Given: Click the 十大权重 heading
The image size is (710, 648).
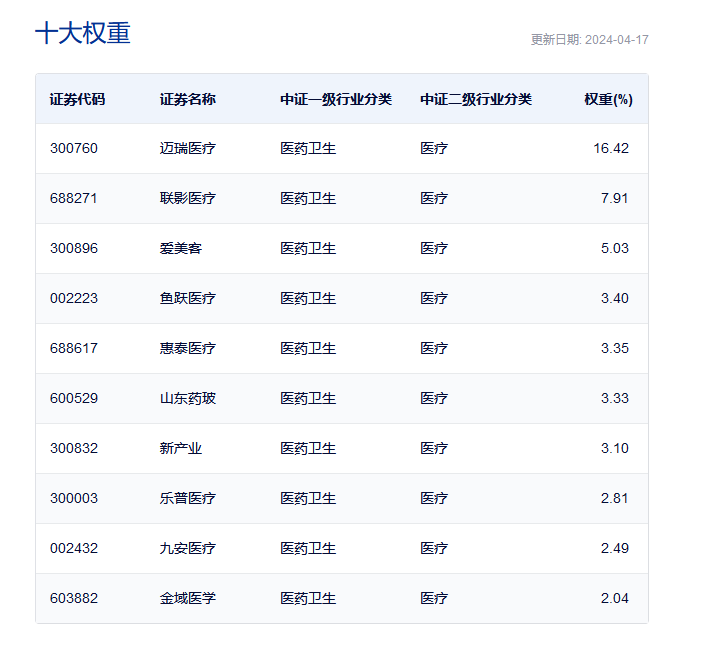Looking at the screenshot, I should pyautogui.click(x=83, y=34).
